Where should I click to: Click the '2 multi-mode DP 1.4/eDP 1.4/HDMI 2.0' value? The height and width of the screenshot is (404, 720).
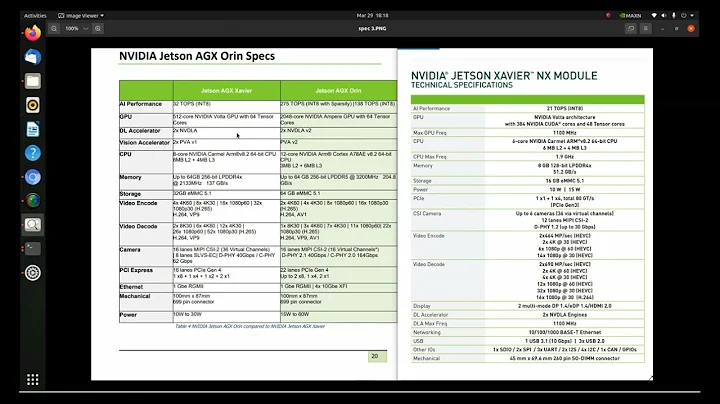pyautogui.click(x=565, y=306)
